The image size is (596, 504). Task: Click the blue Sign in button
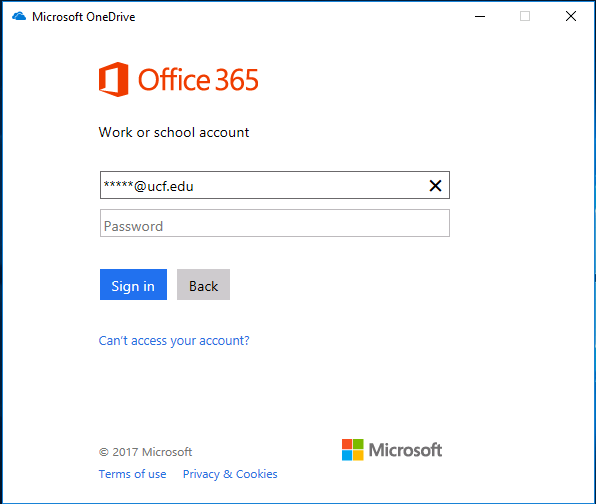(133, 285)
